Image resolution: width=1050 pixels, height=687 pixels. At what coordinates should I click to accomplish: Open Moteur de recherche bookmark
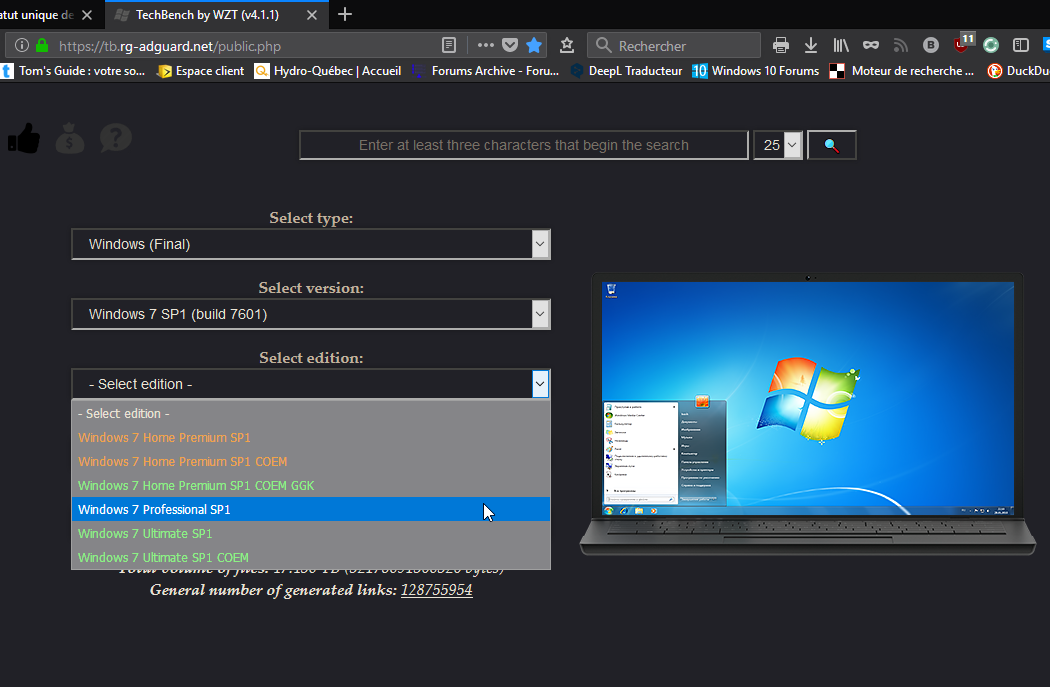click(901, 71)
